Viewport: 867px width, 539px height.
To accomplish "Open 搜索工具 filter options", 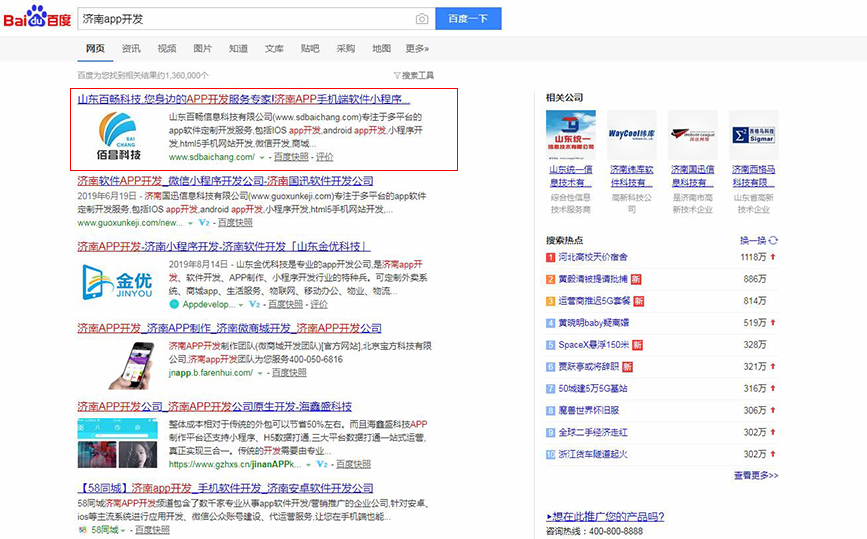I will pos(414,75).
